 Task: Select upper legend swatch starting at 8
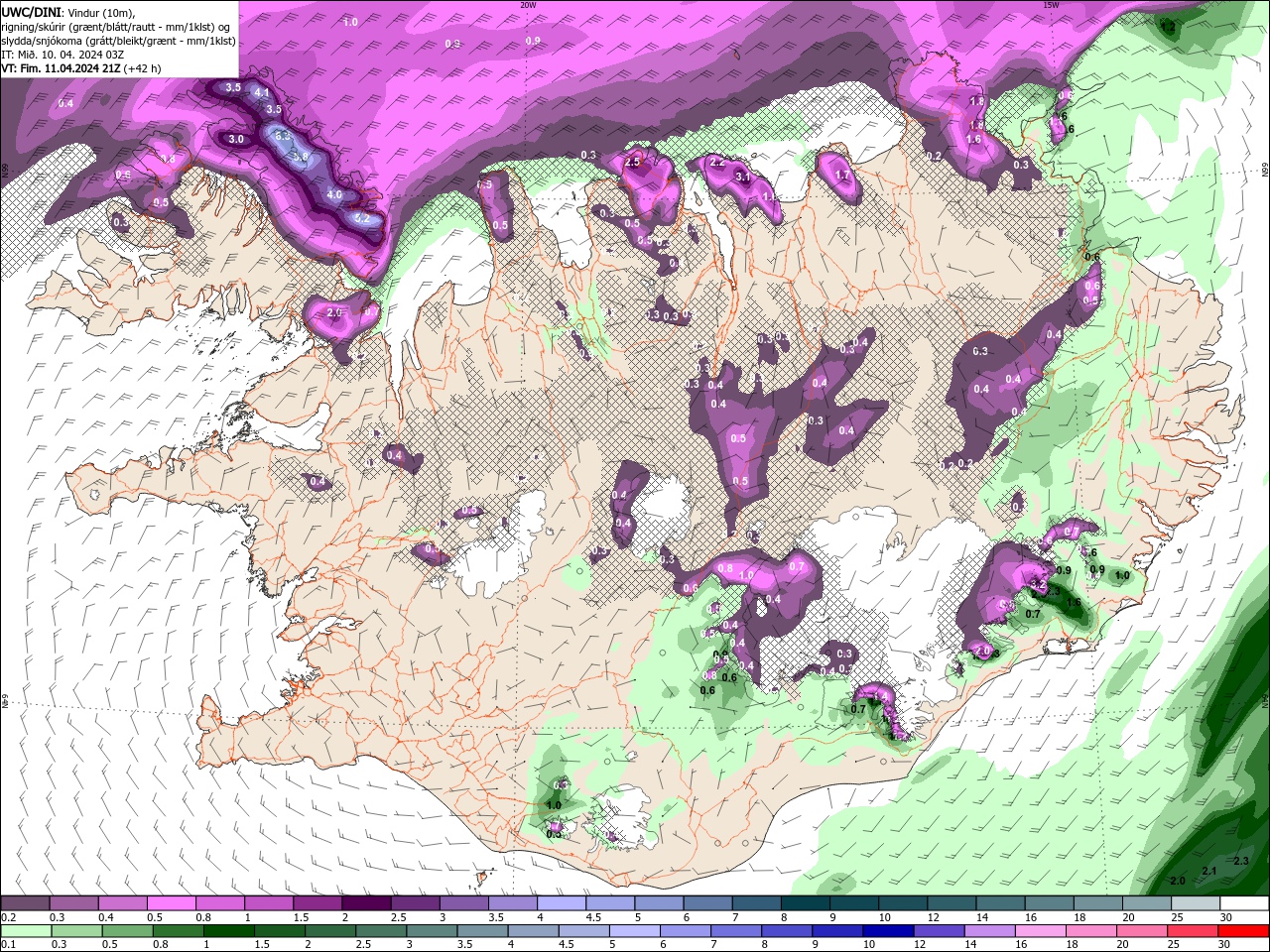[x=806, y=903]
